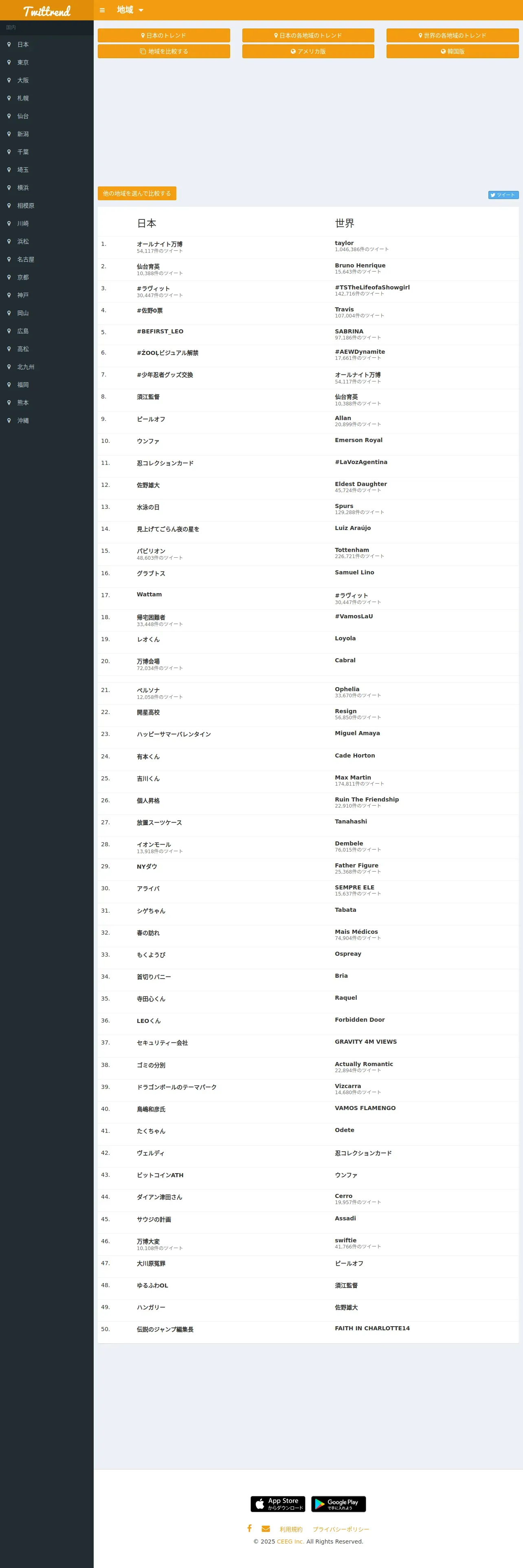The height and width of the screenshot is (1568, 523).
Task: Click the 日本のトレンド button
Action: (164, 35)
